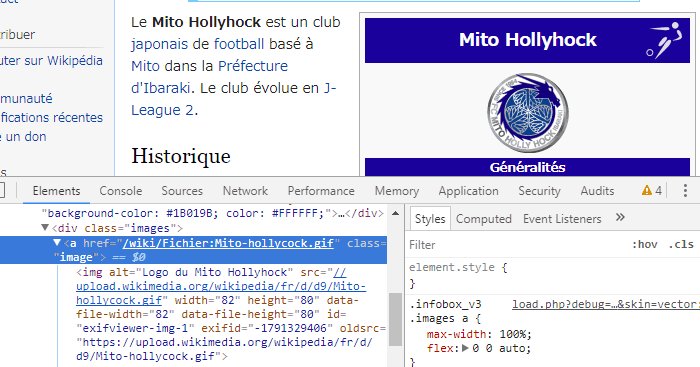Viewport: 700px width, 367px height.
Task: Select the Styles sub-tab
Action: point(430,219)
